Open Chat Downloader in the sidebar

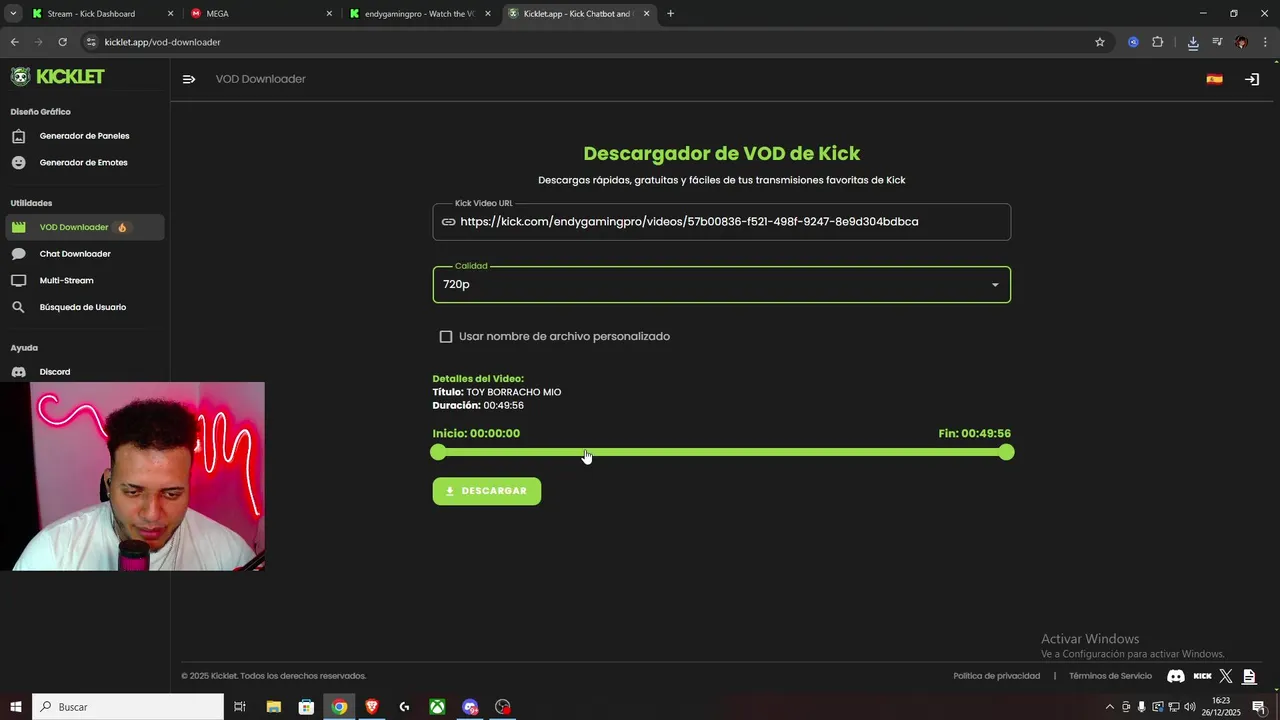(x=85, y=254)
